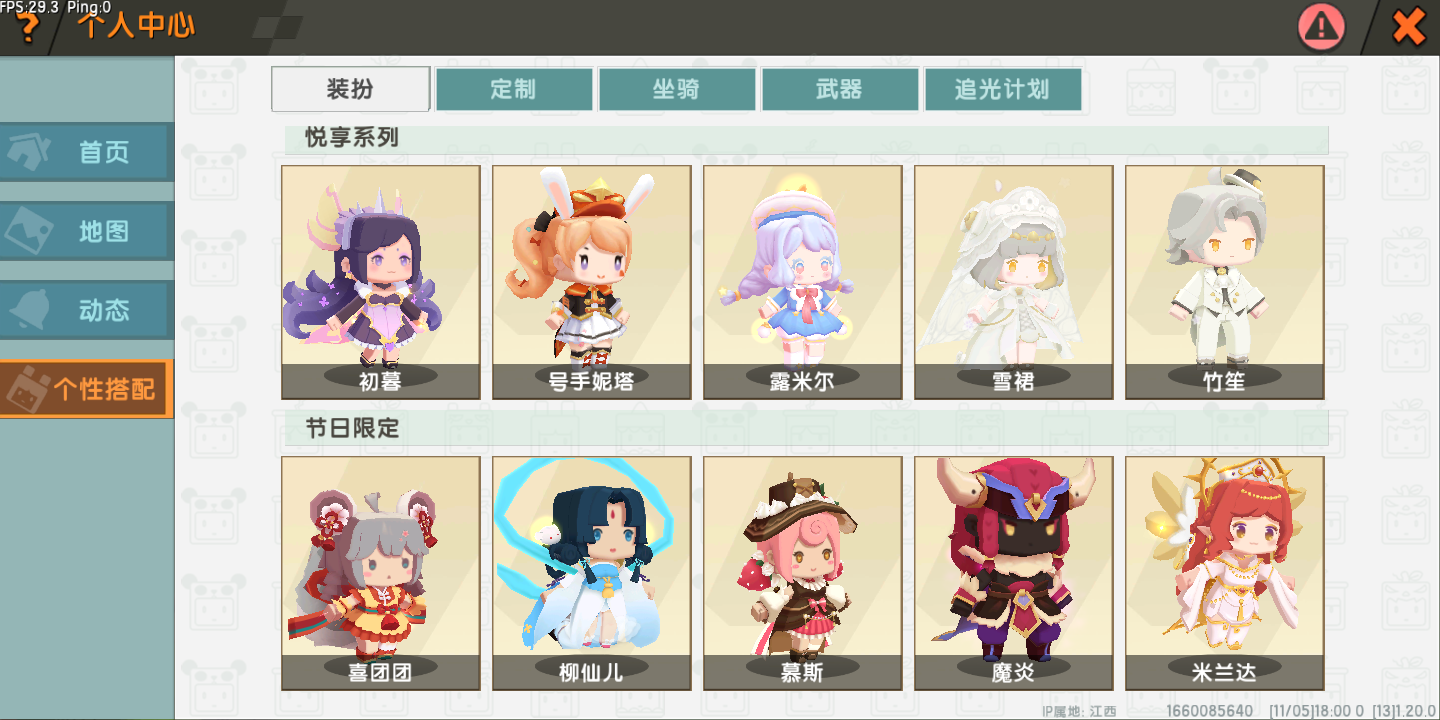The image size is (1440, 720).
Task: Click the question mark help icon
Action: pos(27,29)
